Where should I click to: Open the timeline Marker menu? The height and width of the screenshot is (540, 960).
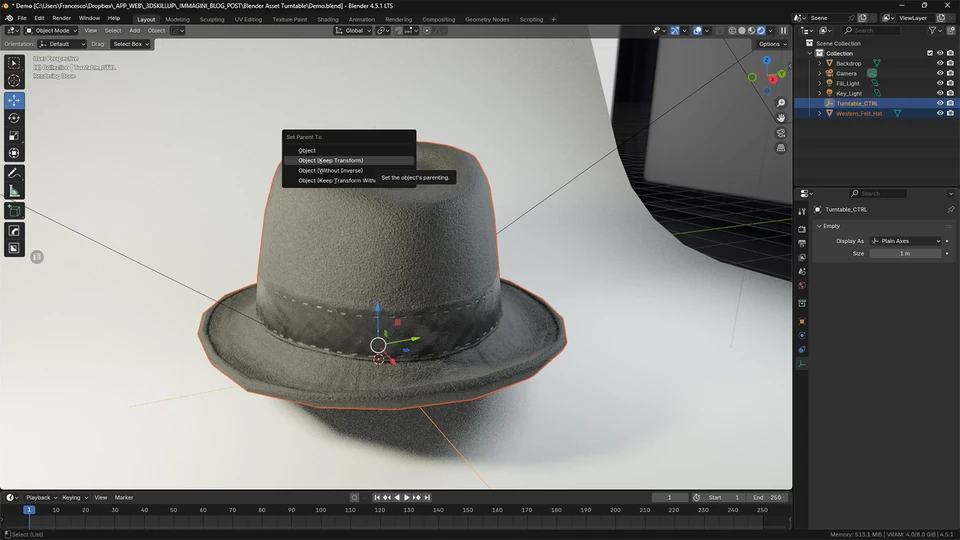[124, 498]
